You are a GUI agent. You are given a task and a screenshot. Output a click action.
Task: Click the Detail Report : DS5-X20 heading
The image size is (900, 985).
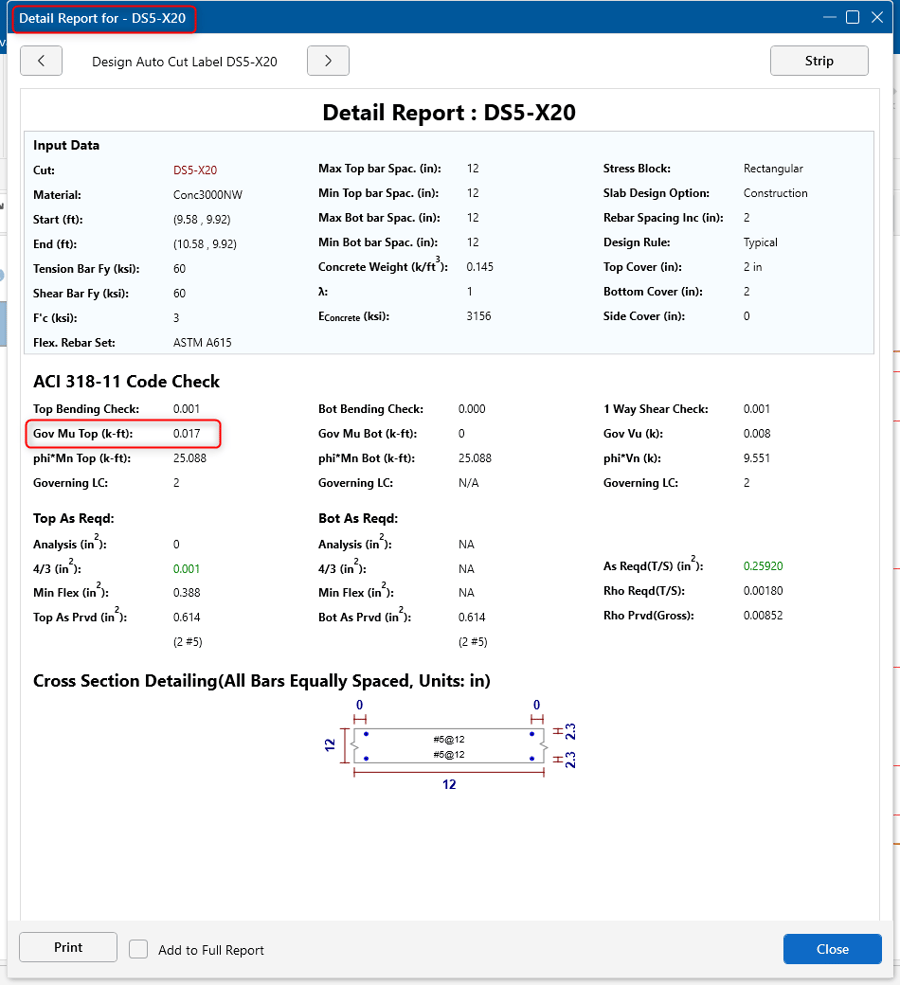[448, 112]
